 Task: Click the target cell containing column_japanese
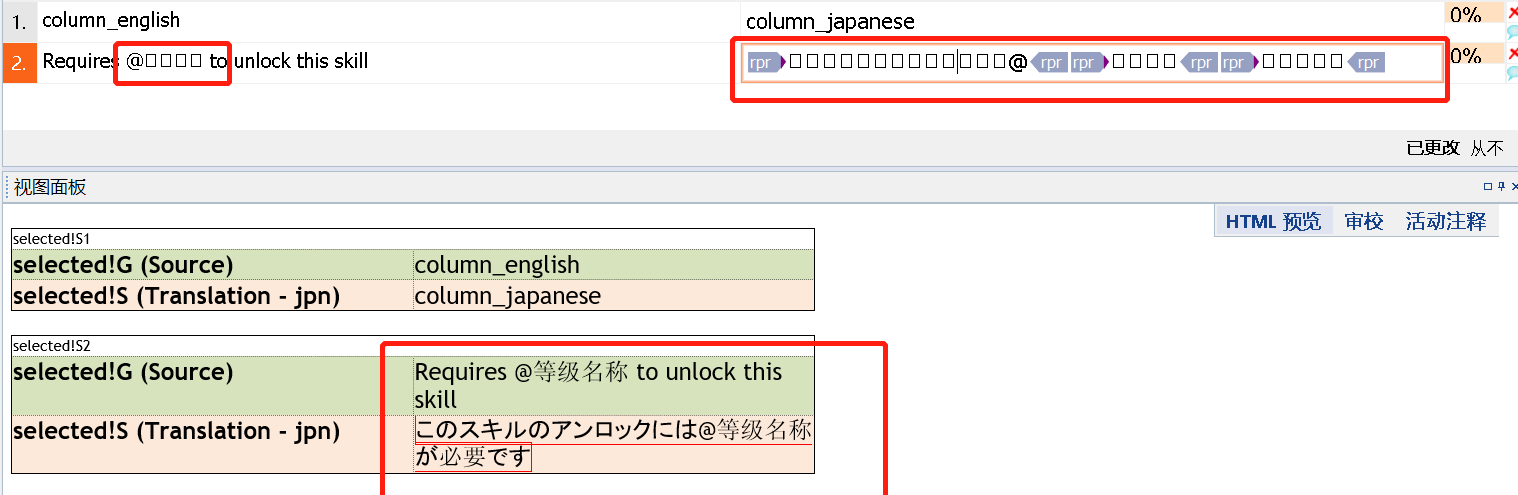point(830,21)
